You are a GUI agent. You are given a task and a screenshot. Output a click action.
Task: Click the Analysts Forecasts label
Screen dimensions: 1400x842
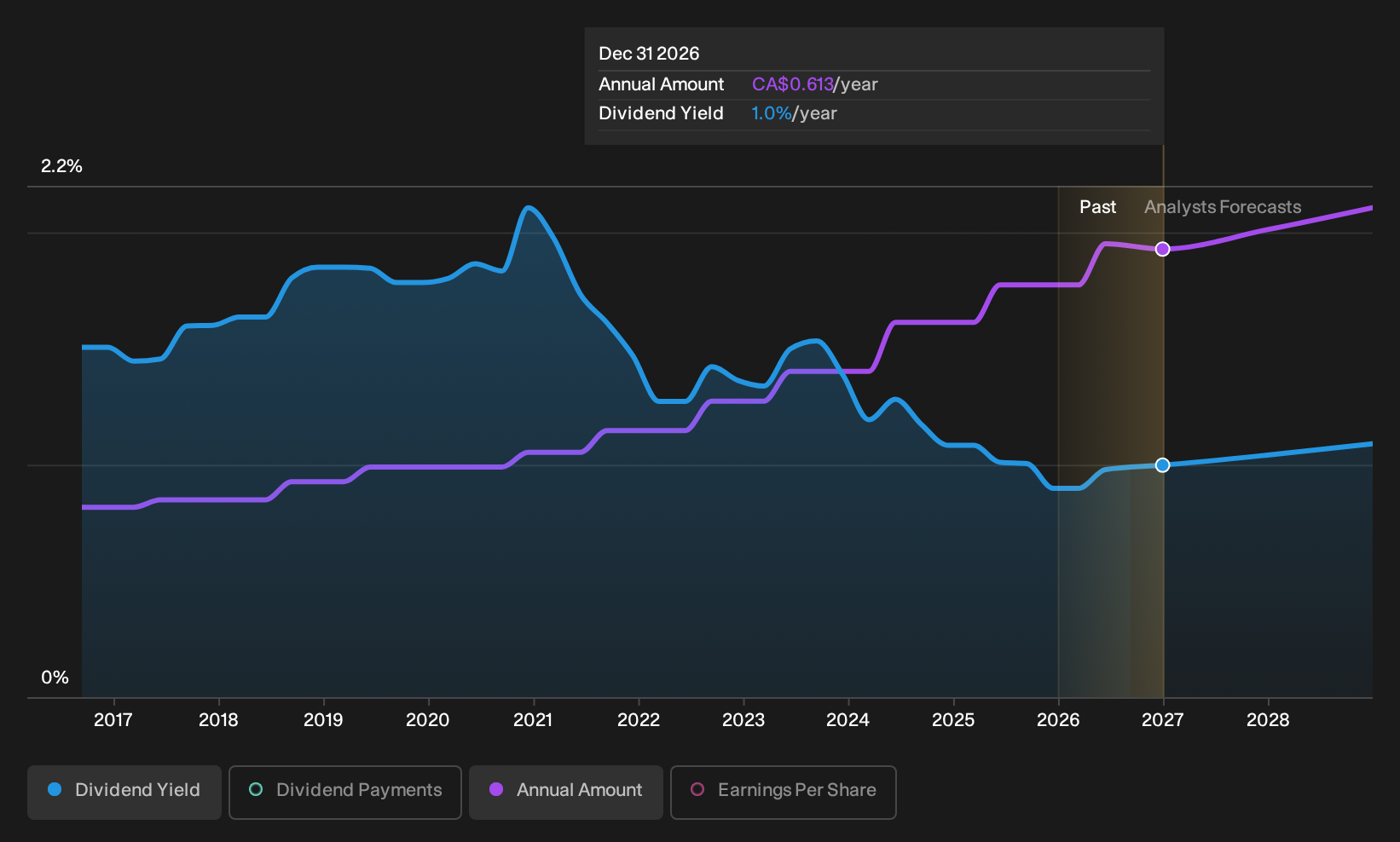(1223, 207)
